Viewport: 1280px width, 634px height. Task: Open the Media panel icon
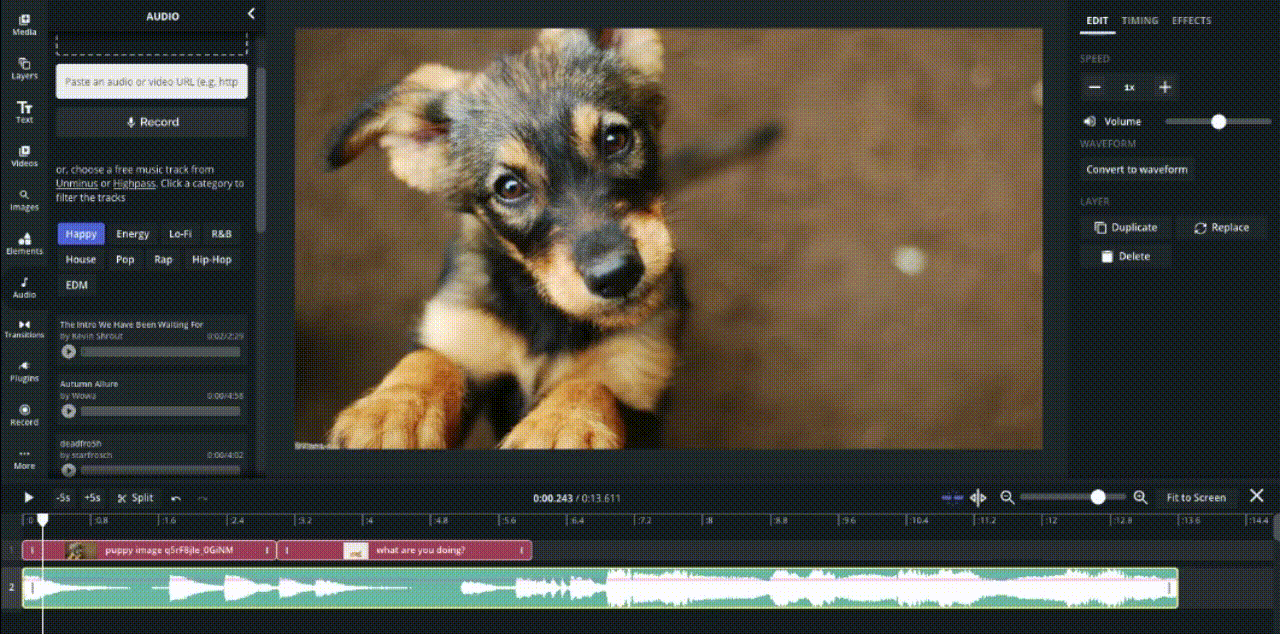click(x=24, y=24)
